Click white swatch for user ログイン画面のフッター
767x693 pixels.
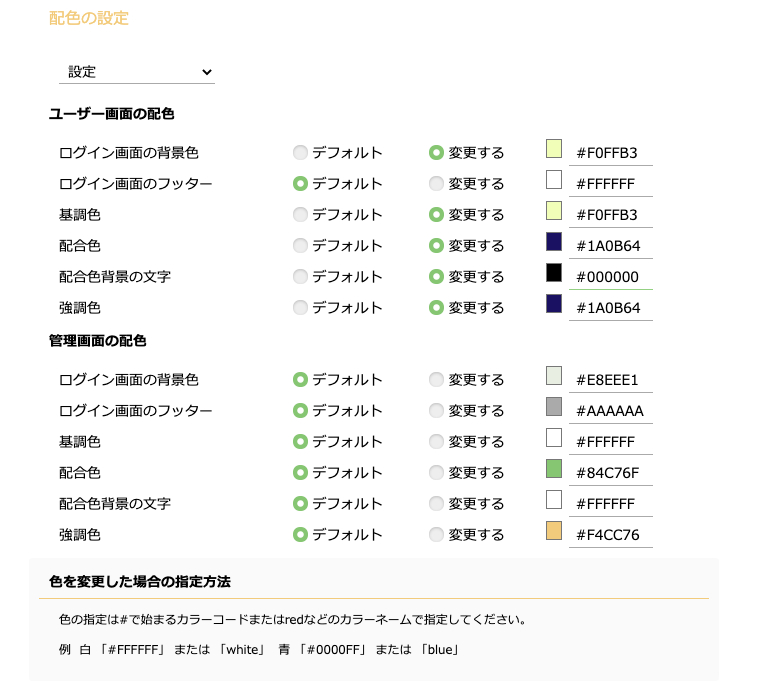(x=554, y=179)
